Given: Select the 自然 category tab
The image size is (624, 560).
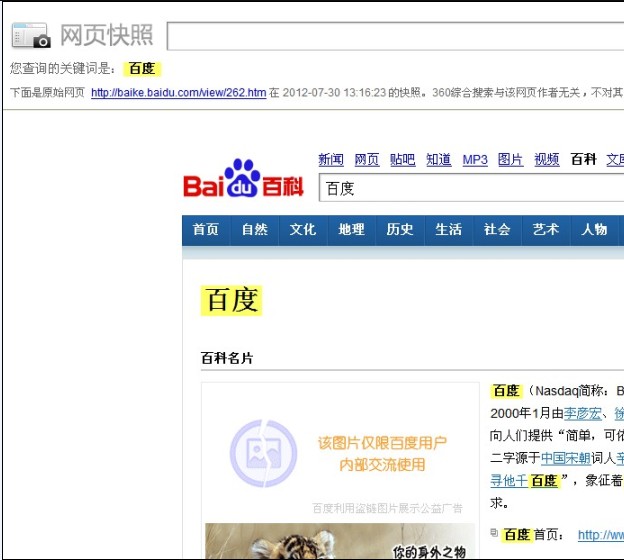Looking at the screenshot, I should [x=255, y=230].
